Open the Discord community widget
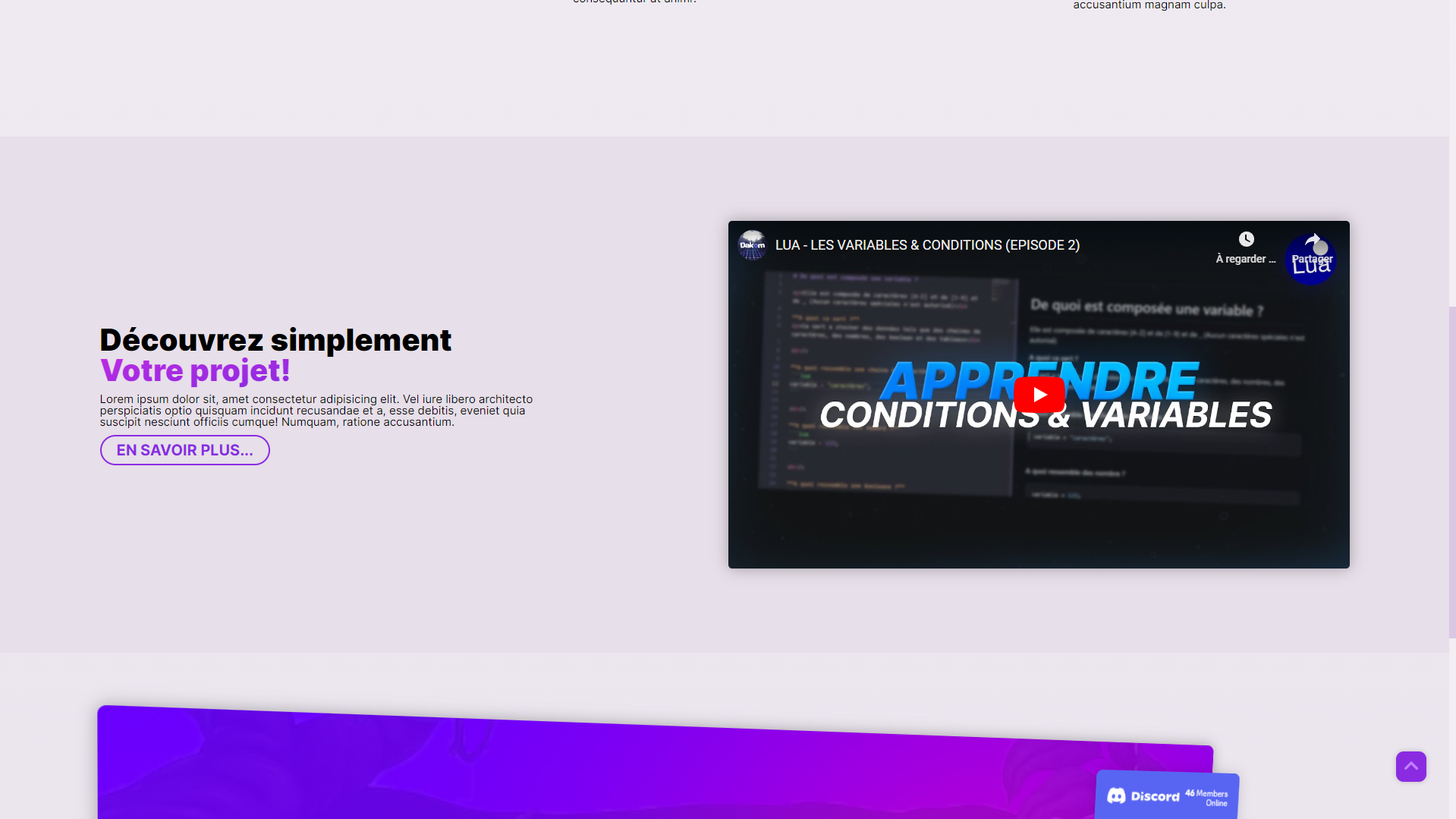The height and width of the screenshot is (819, 1456). point(1167,795)
